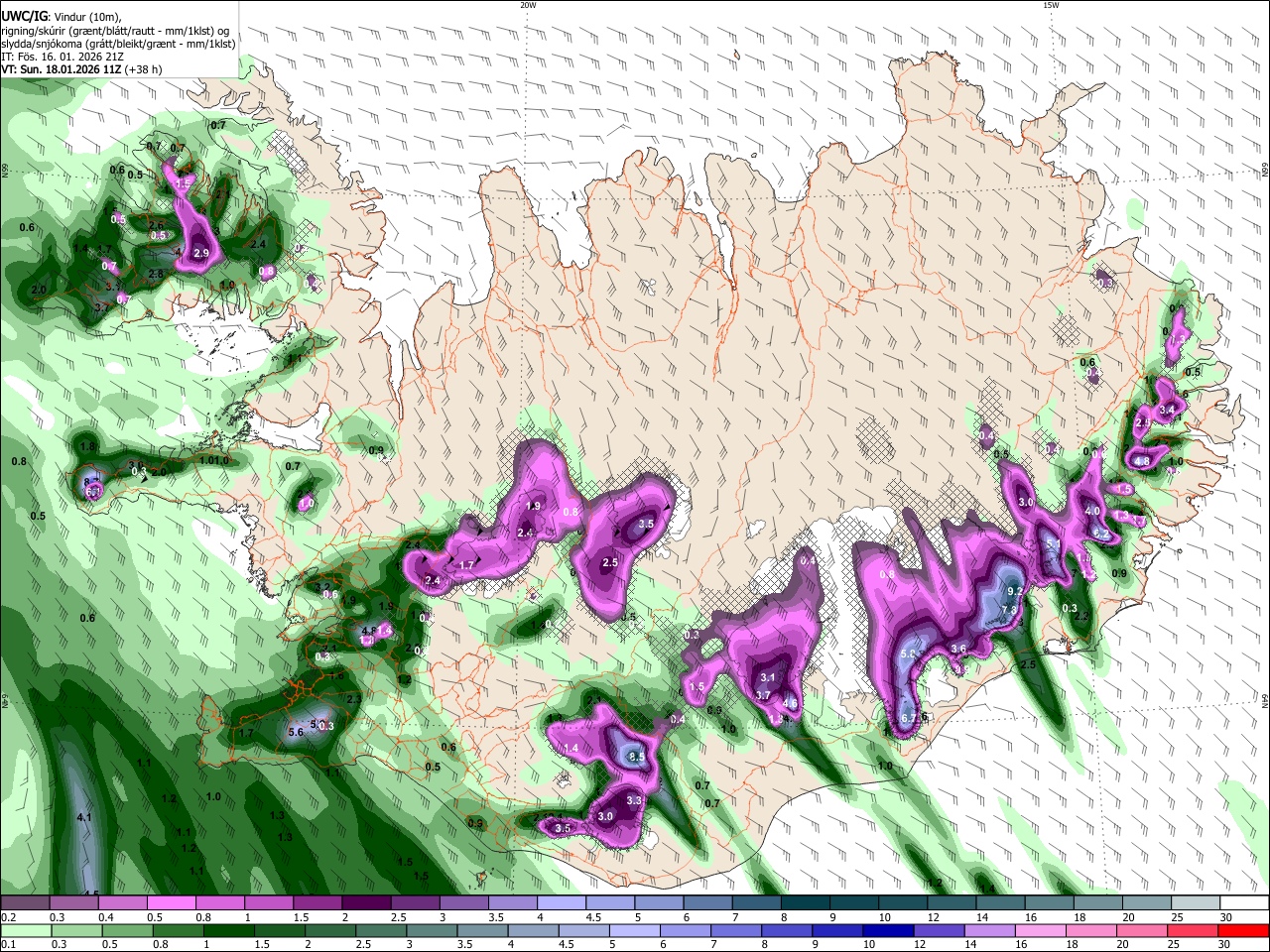1270x952 pixels.
Task: Select the '4.6' precipitation value
Action: click(x=791, y=703)
